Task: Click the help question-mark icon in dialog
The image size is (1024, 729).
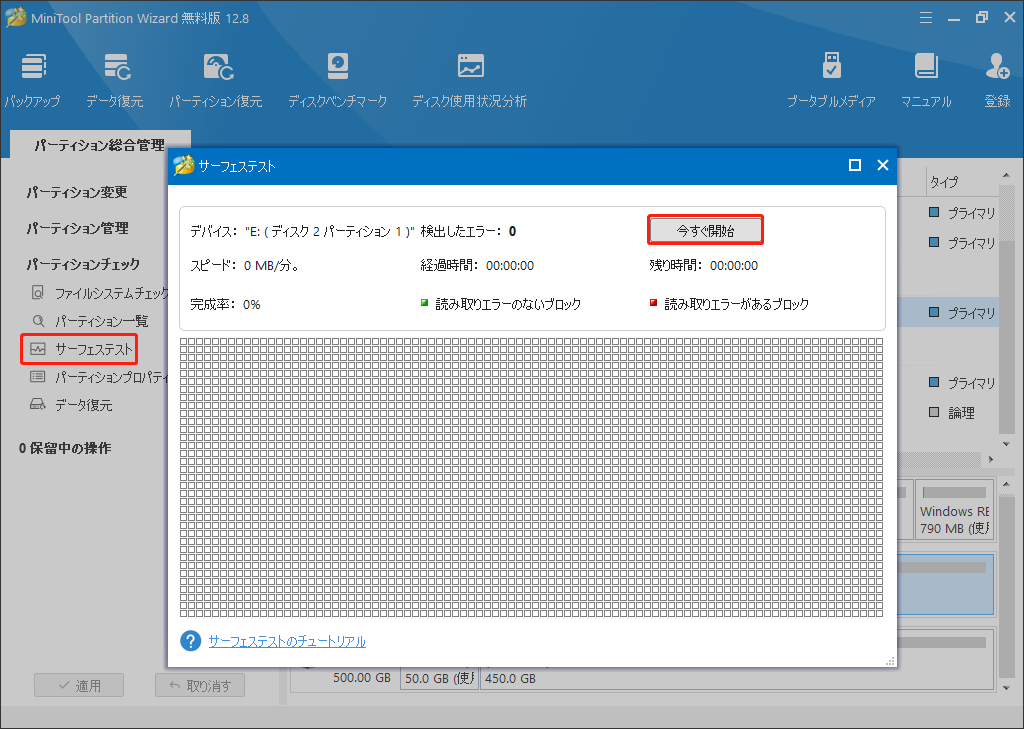Action: coord(190,641)
